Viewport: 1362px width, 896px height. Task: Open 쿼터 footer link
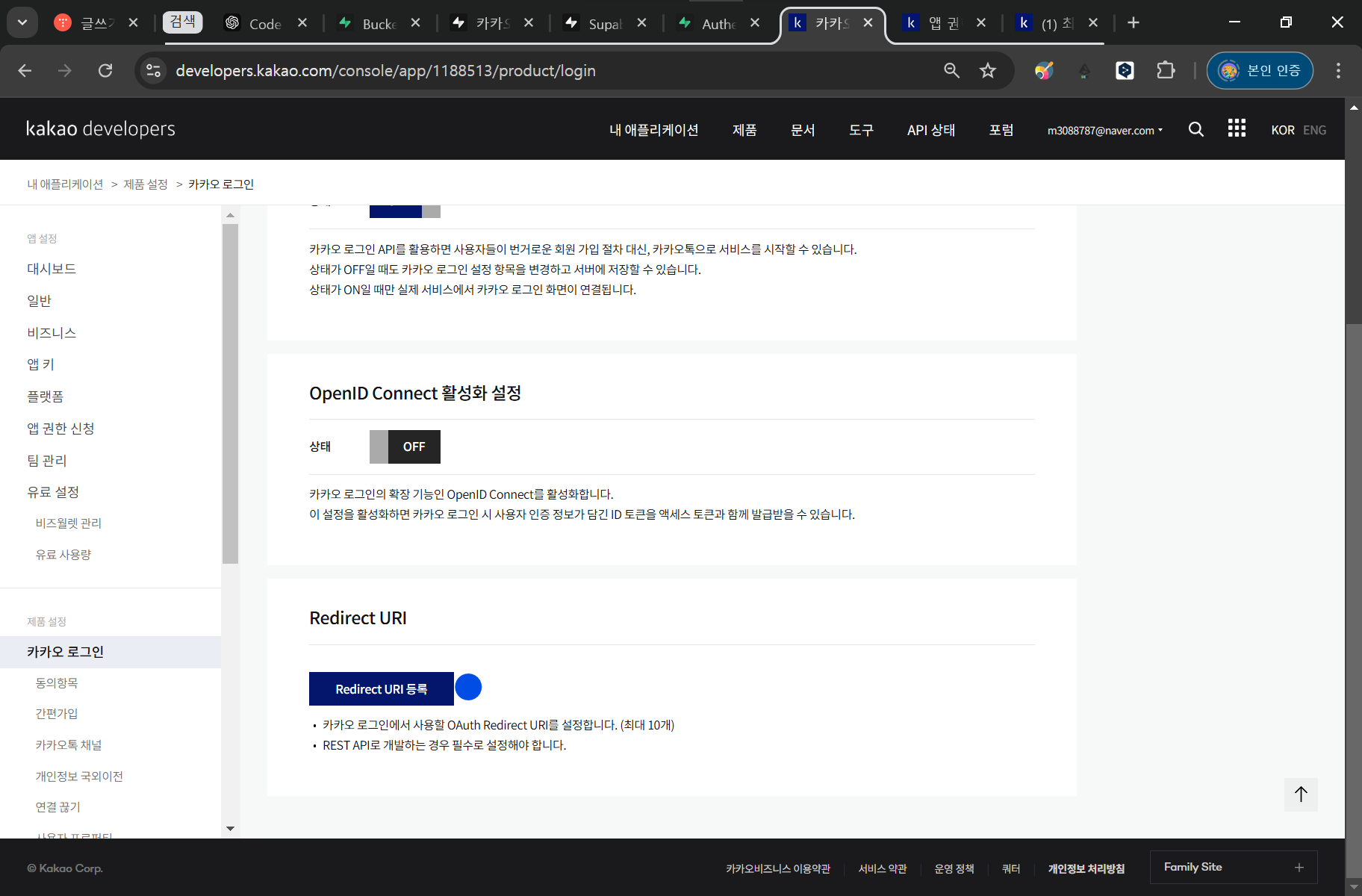1011,868
